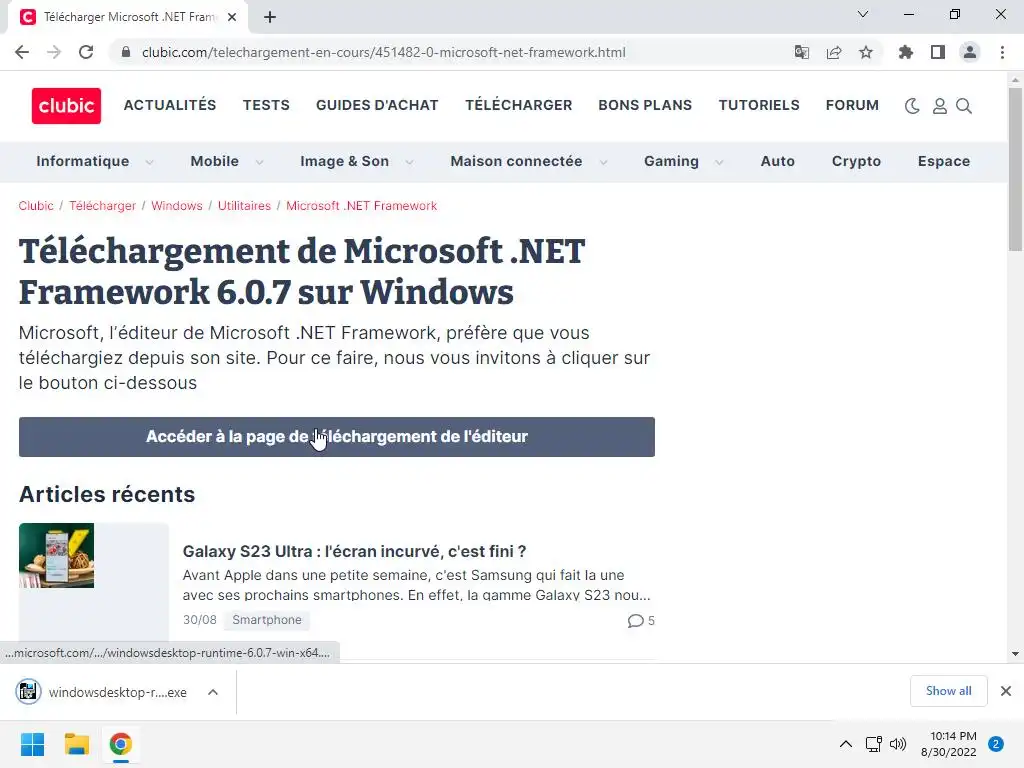
Task: Open the taskbar clock 10:14 PM
Action: 948,744
